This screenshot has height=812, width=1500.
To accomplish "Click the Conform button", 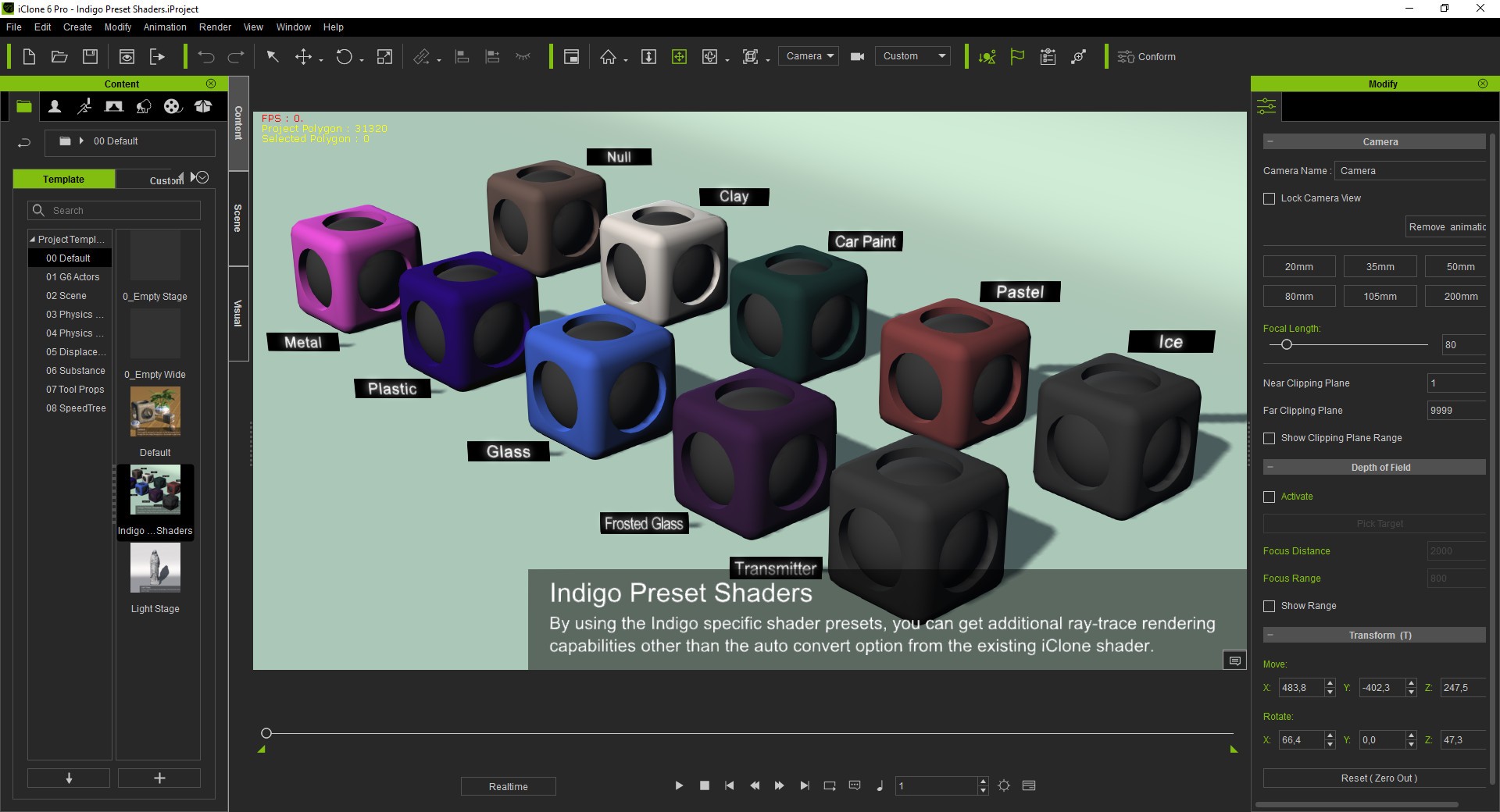I will pos(1146,56).
